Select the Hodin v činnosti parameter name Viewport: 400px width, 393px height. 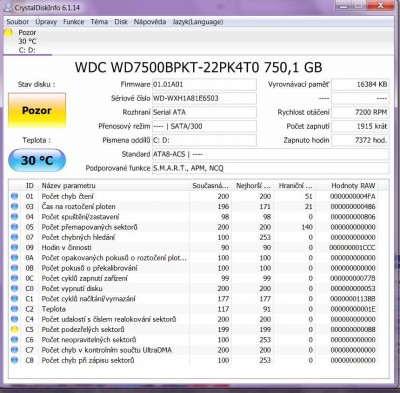[x=66, y=248]
